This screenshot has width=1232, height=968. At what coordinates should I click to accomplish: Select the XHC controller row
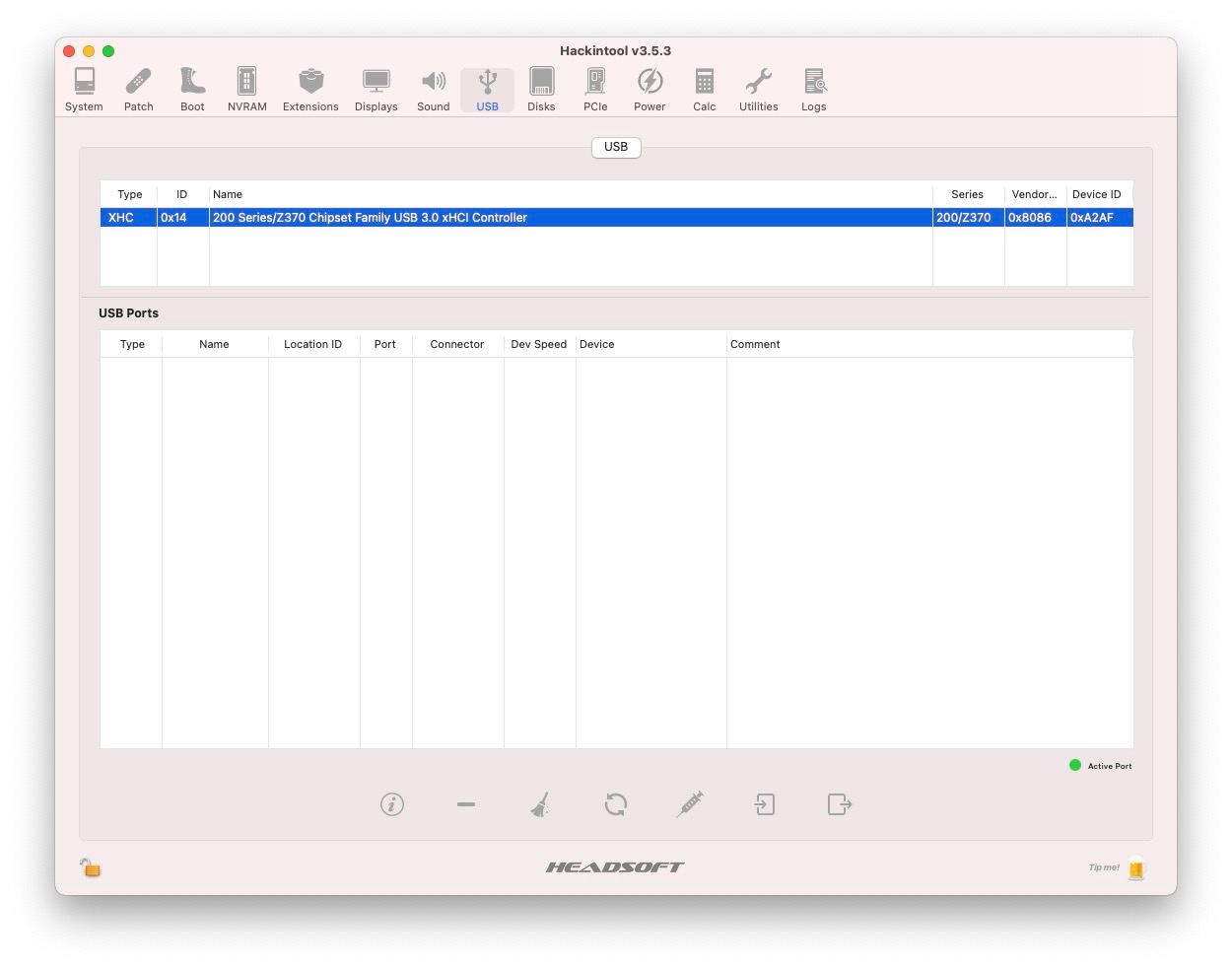[x=616, y=218]
